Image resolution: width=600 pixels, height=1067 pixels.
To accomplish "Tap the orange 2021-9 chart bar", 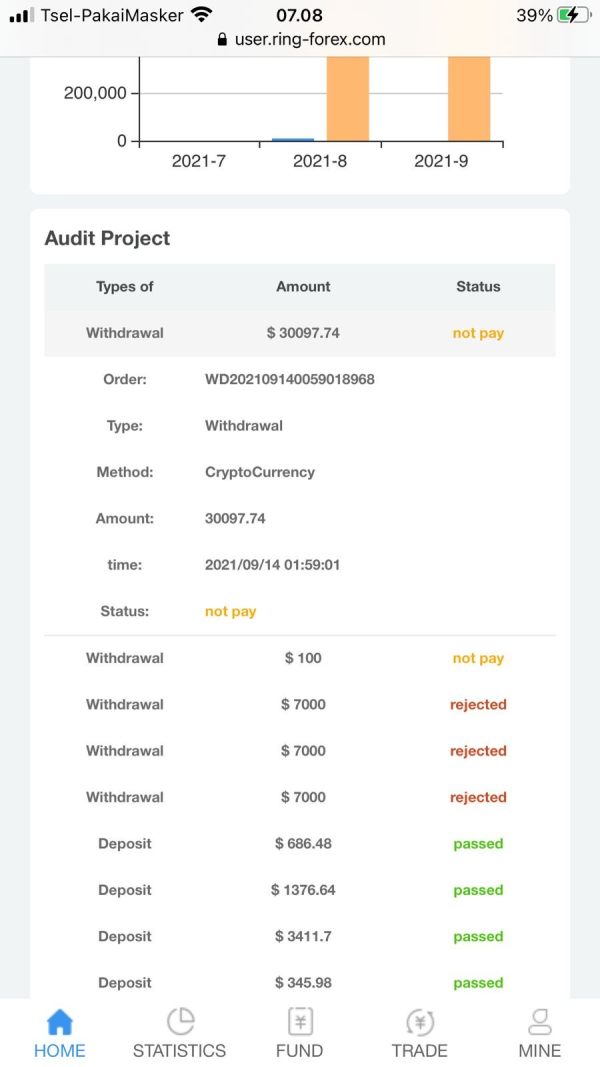I will coord(469,99).
